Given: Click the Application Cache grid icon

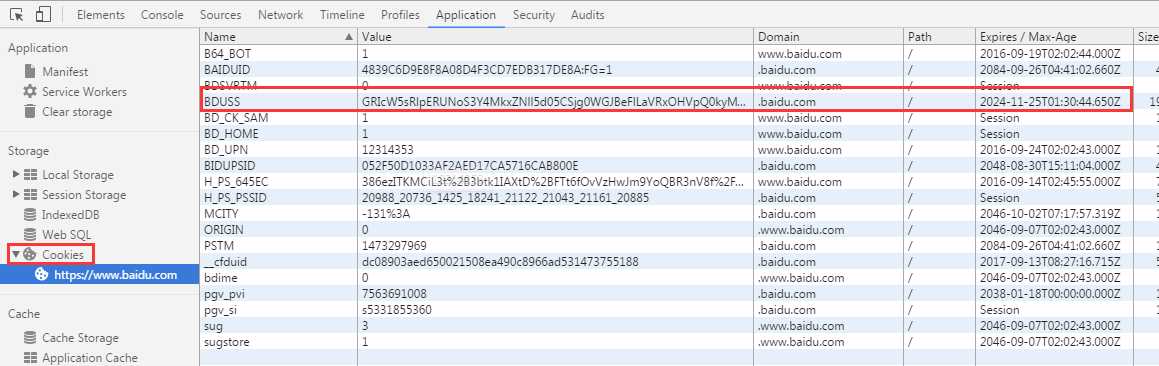Looking at the screenshot, I should pyautogui.click(x=30, y=358).
